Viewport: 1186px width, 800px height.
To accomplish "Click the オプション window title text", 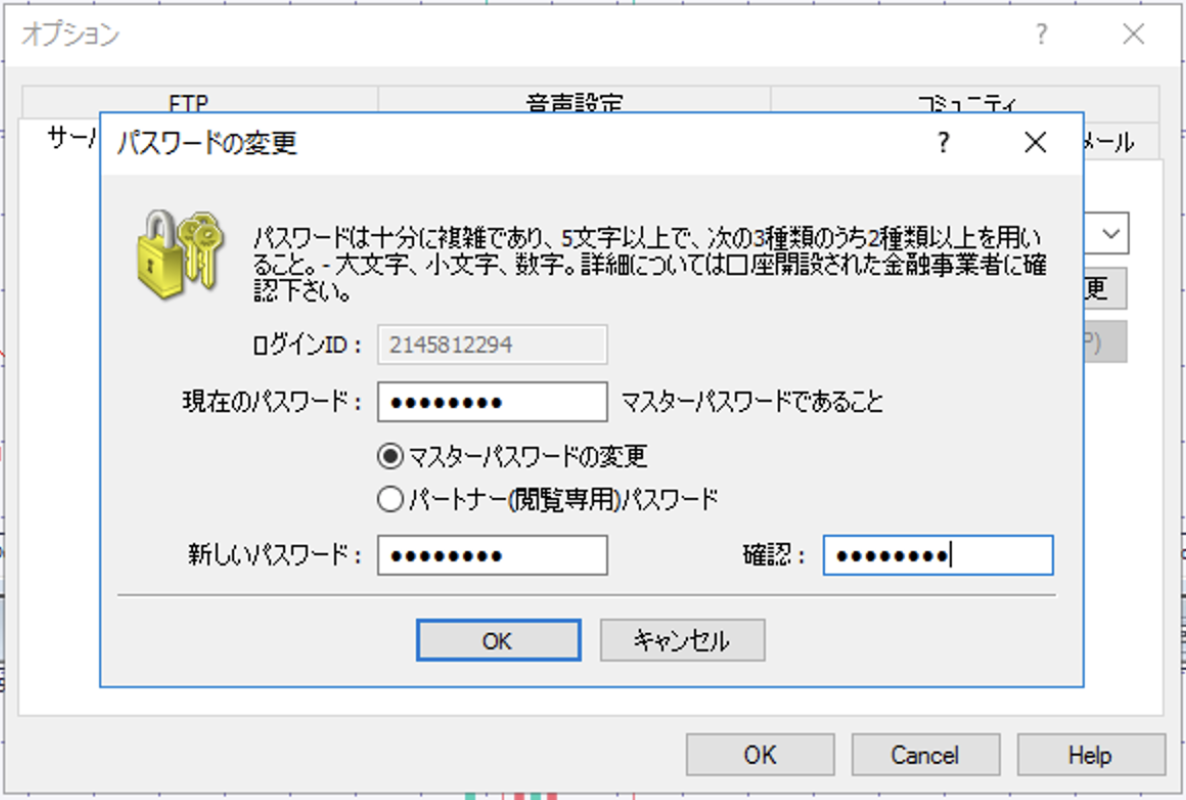I will click(x=70, y=34).
